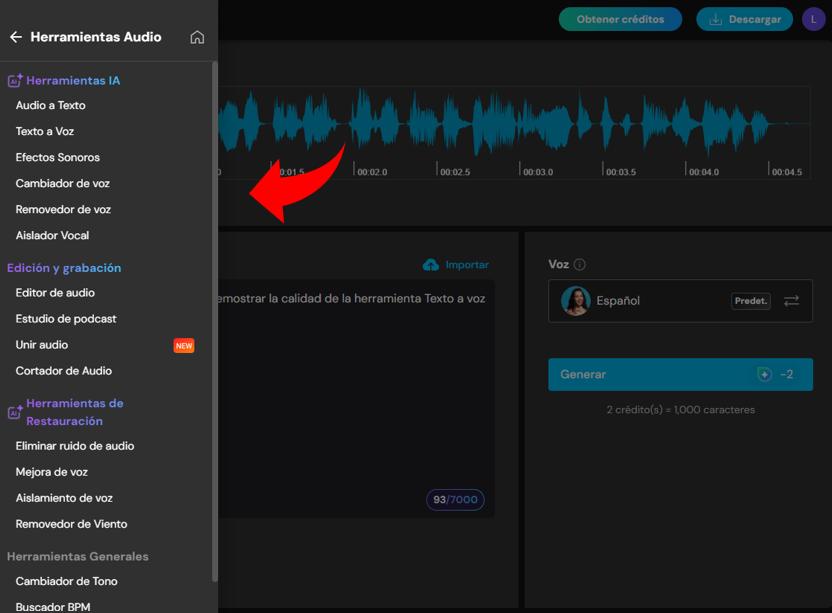Click the Generar button
This screenshot has width=832, height=613.
pos(660,375)
